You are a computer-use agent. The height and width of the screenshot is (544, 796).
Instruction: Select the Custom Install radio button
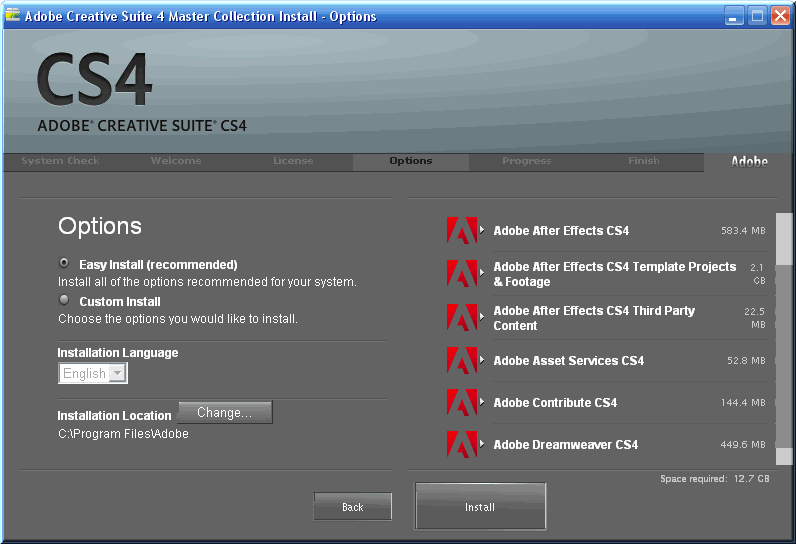click(64, 300)
